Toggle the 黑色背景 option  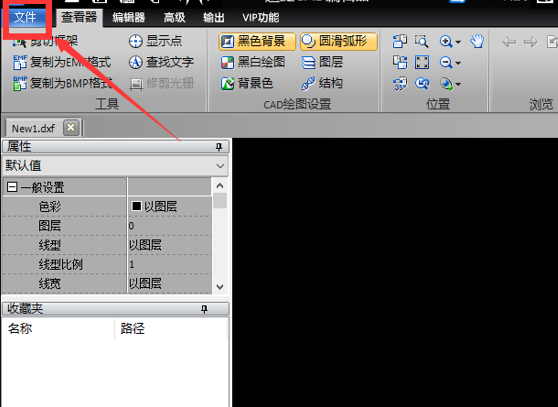pyautogui.click(x=257, y=42)
